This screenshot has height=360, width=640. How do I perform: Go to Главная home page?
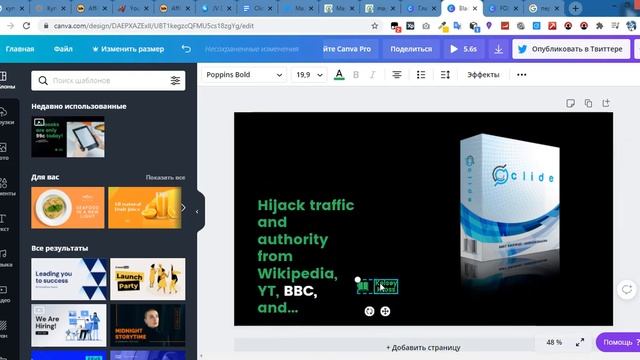tap(20, 49)
